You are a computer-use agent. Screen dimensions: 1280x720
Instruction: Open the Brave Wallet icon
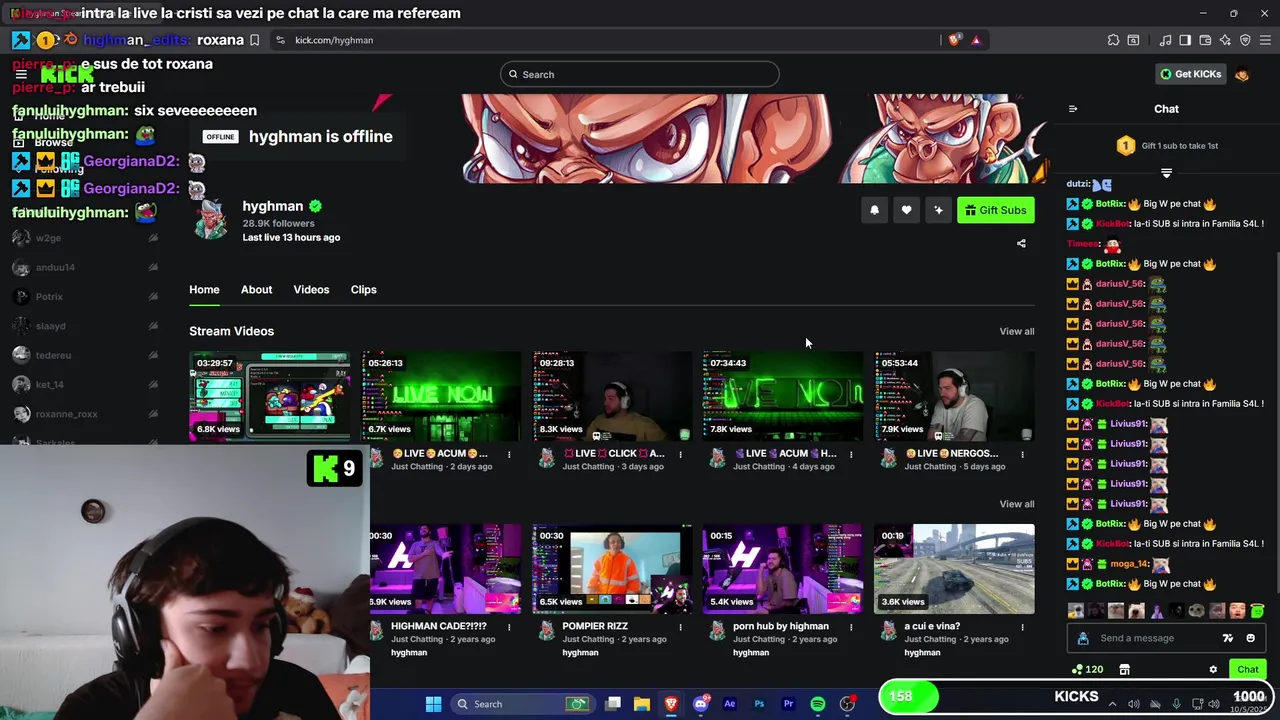pos(1205,40)
